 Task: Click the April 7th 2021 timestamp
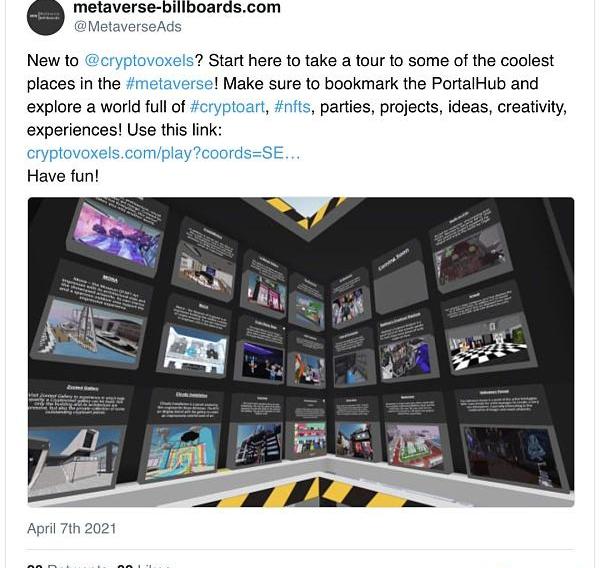click(x=72, y=528)
